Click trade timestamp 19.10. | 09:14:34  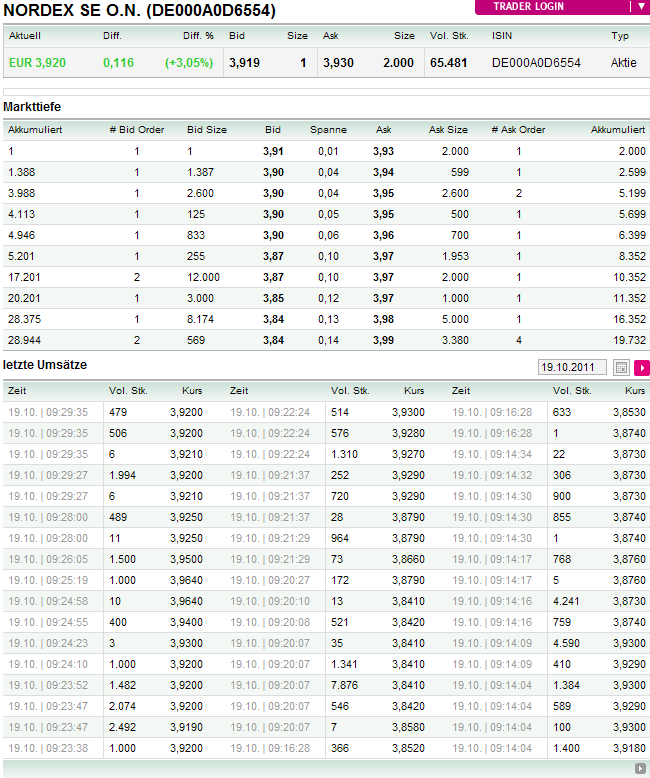[x=492, y=454]
